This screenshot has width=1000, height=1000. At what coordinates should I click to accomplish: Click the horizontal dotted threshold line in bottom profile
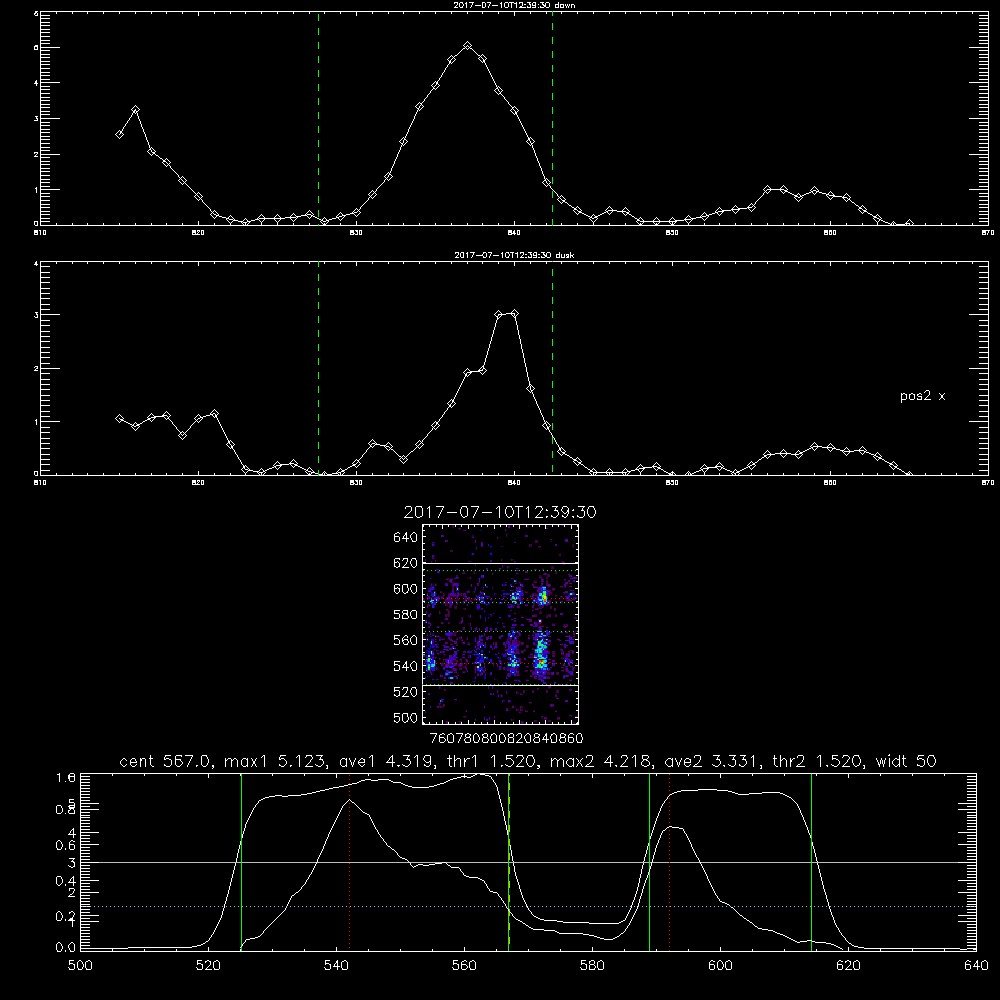pyautogui.click(x=528, y=906)
